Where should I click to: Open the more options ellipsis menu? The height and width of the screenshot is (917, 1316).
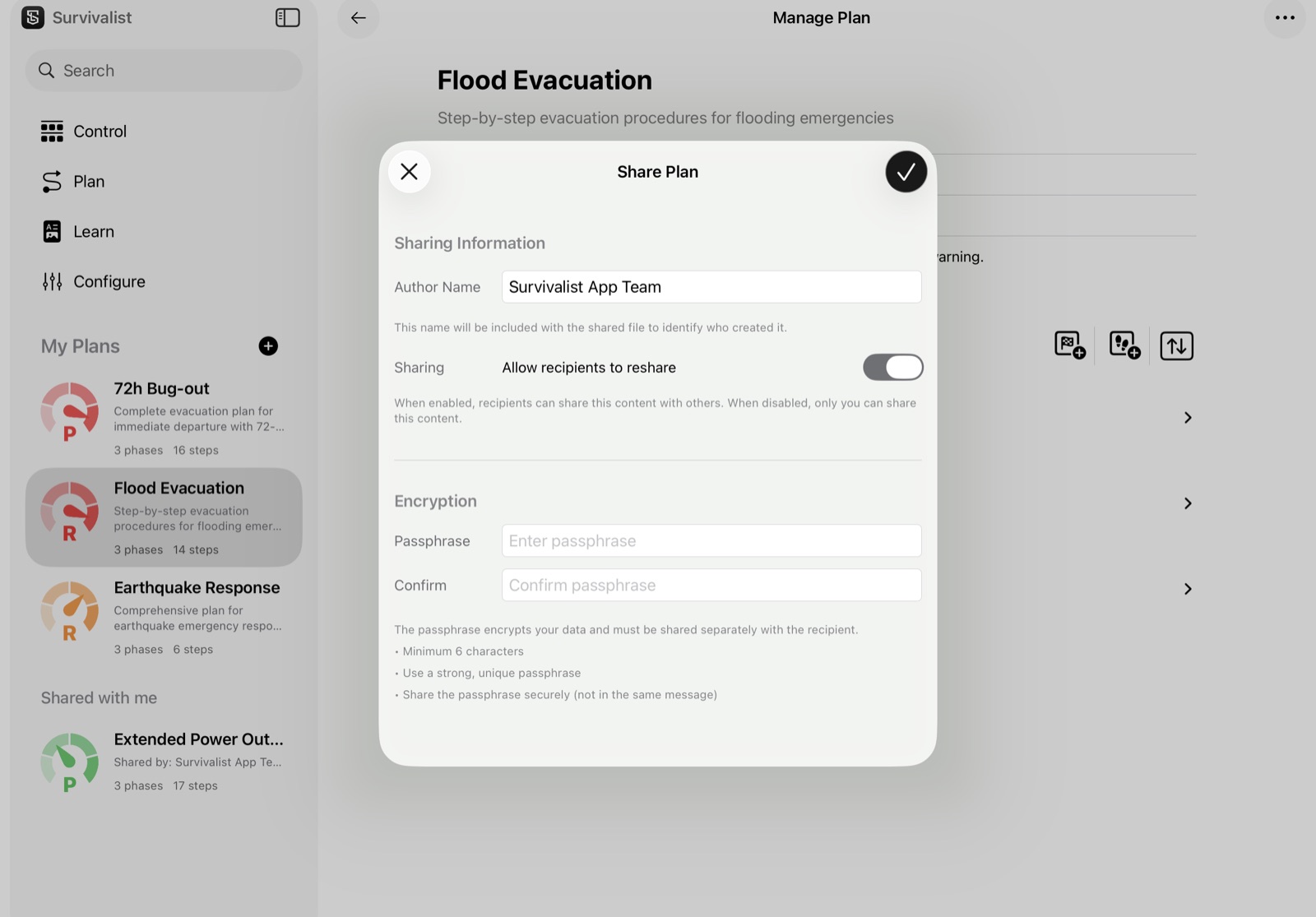[1285, 17]
